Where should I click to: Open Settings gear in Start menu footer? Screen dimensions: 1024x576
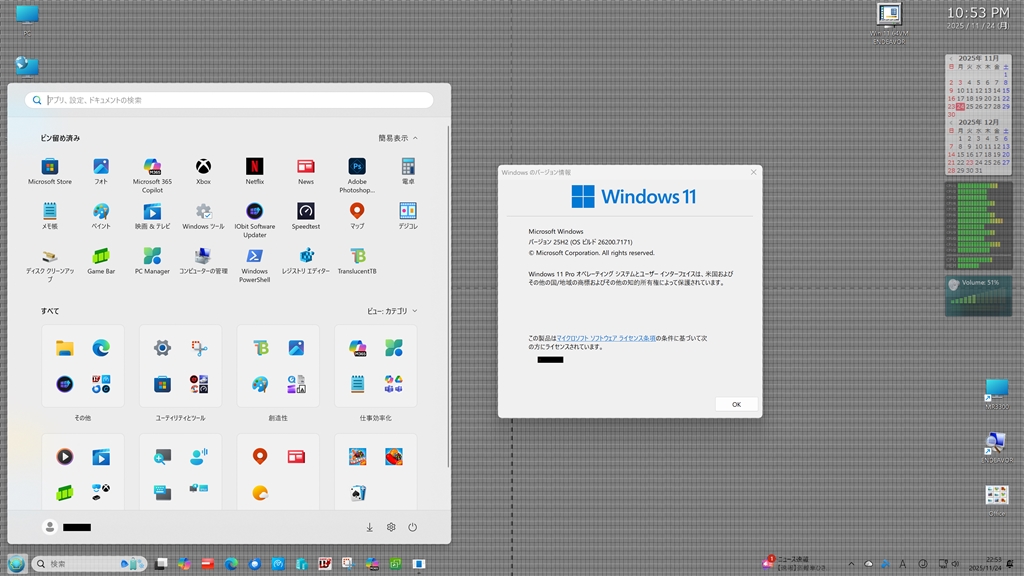point(391,527)
